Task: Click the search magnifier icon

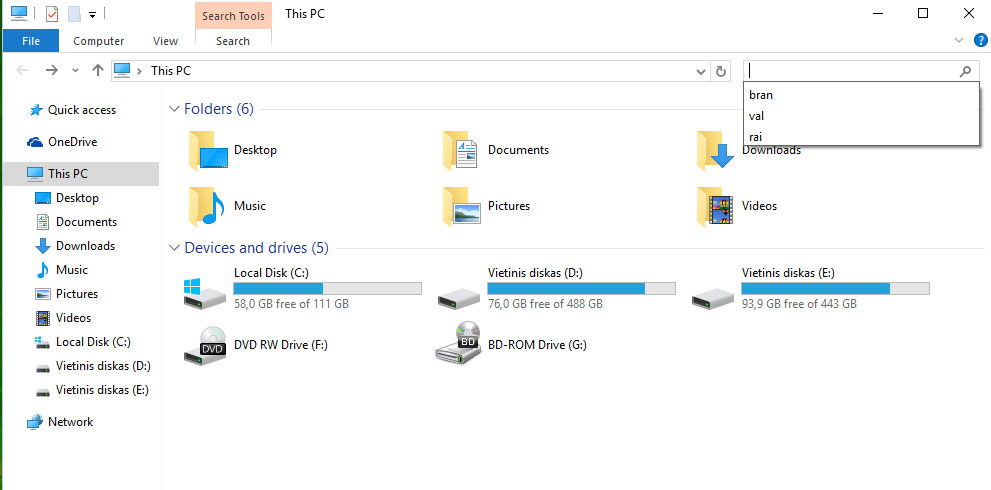Action: pyautogui.click(x=965, y=71)
